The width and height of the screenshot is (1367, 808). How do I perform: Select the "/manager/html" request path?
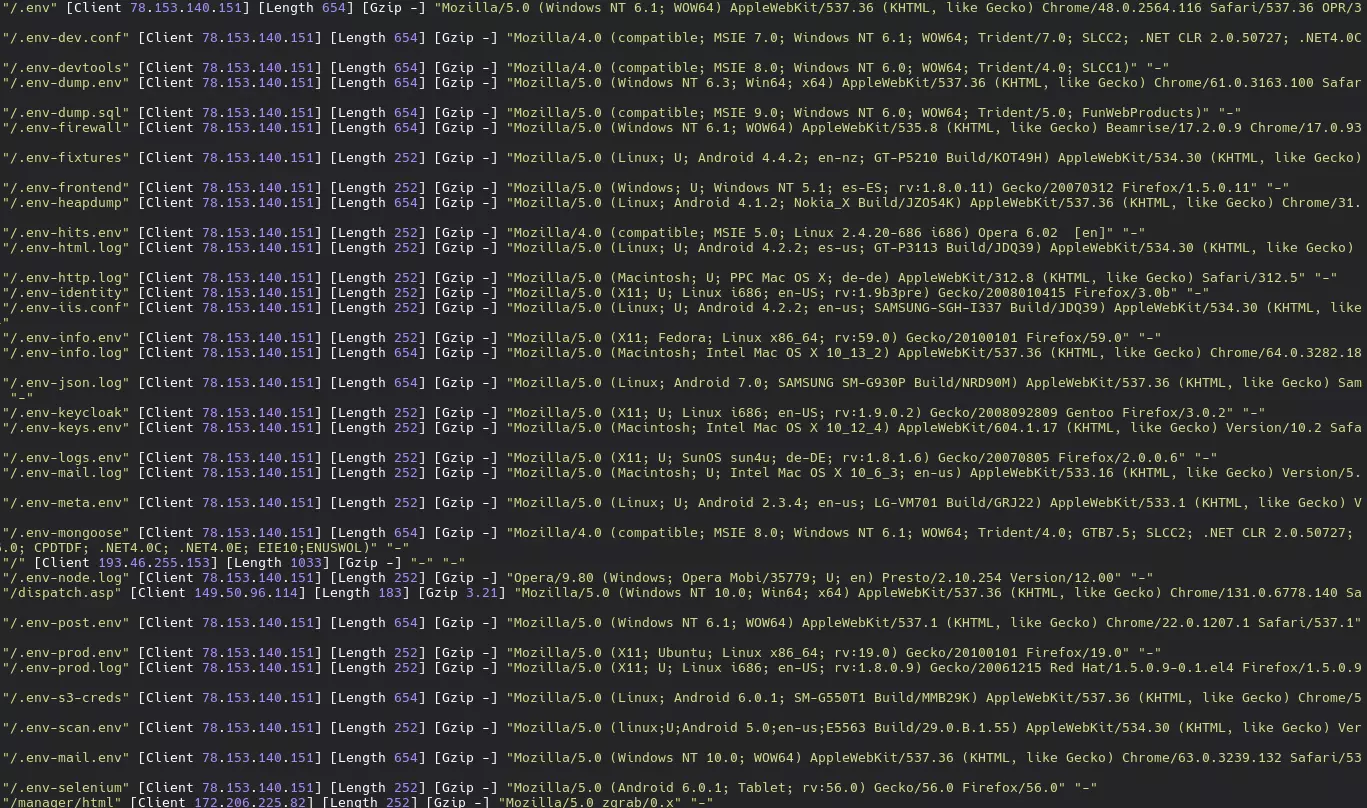click(x=61, y=802)
